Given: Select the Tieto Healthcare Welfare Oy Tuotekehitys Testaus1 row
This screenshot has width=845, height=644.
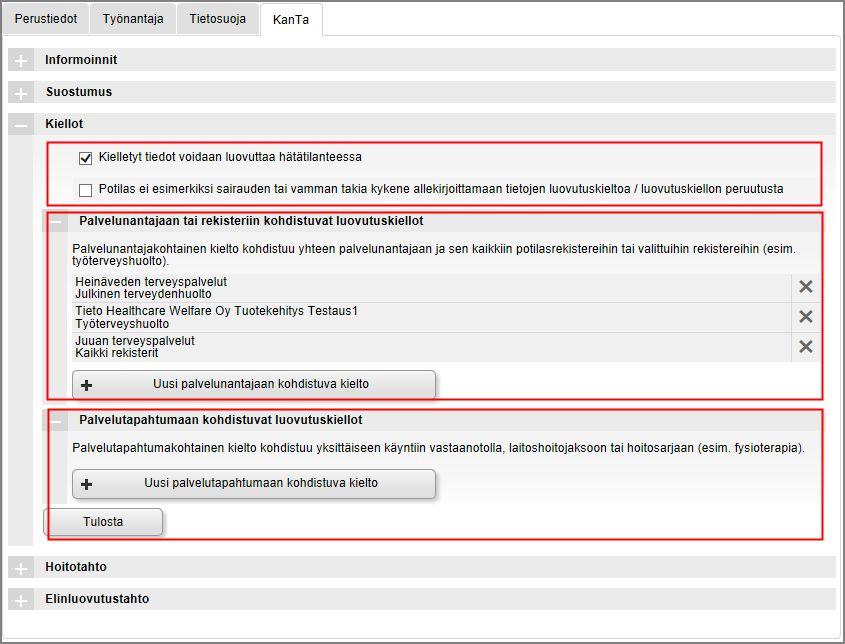Looking at the screenshot, I should coord(431,317).
